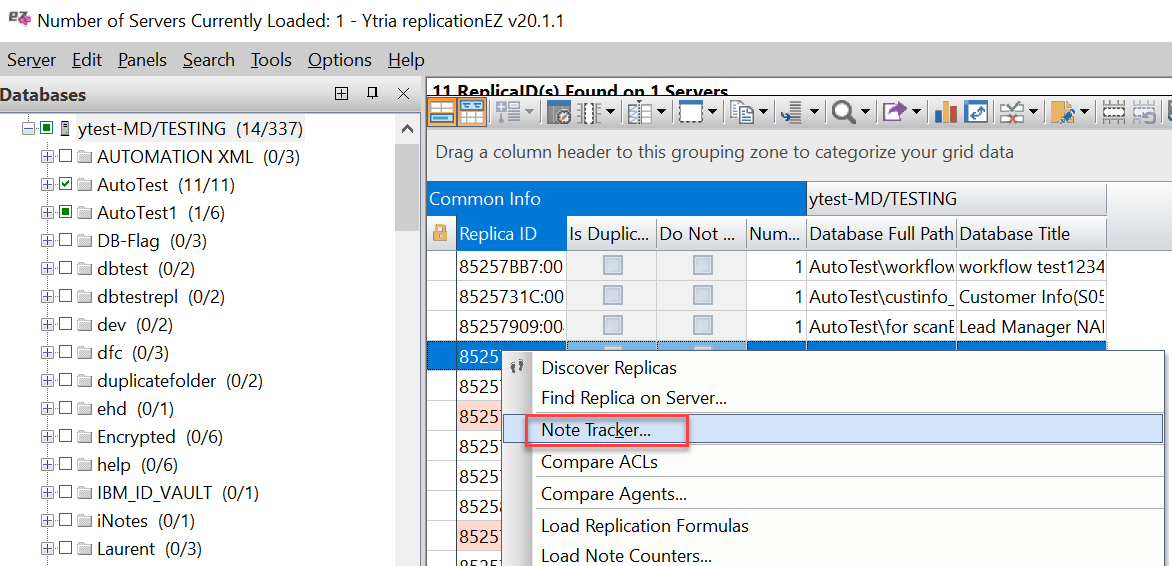Click the purple export arrow icon

[x=895, y=112]
